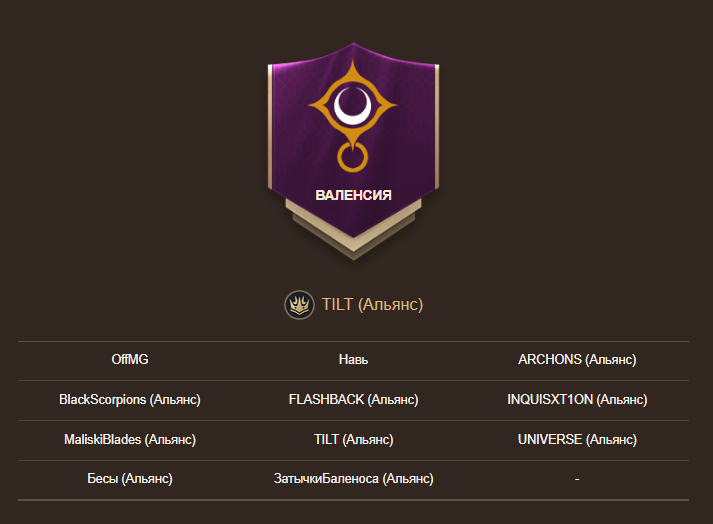Open ARCHONS (Альянс) entry

click(x=577, y=359)
